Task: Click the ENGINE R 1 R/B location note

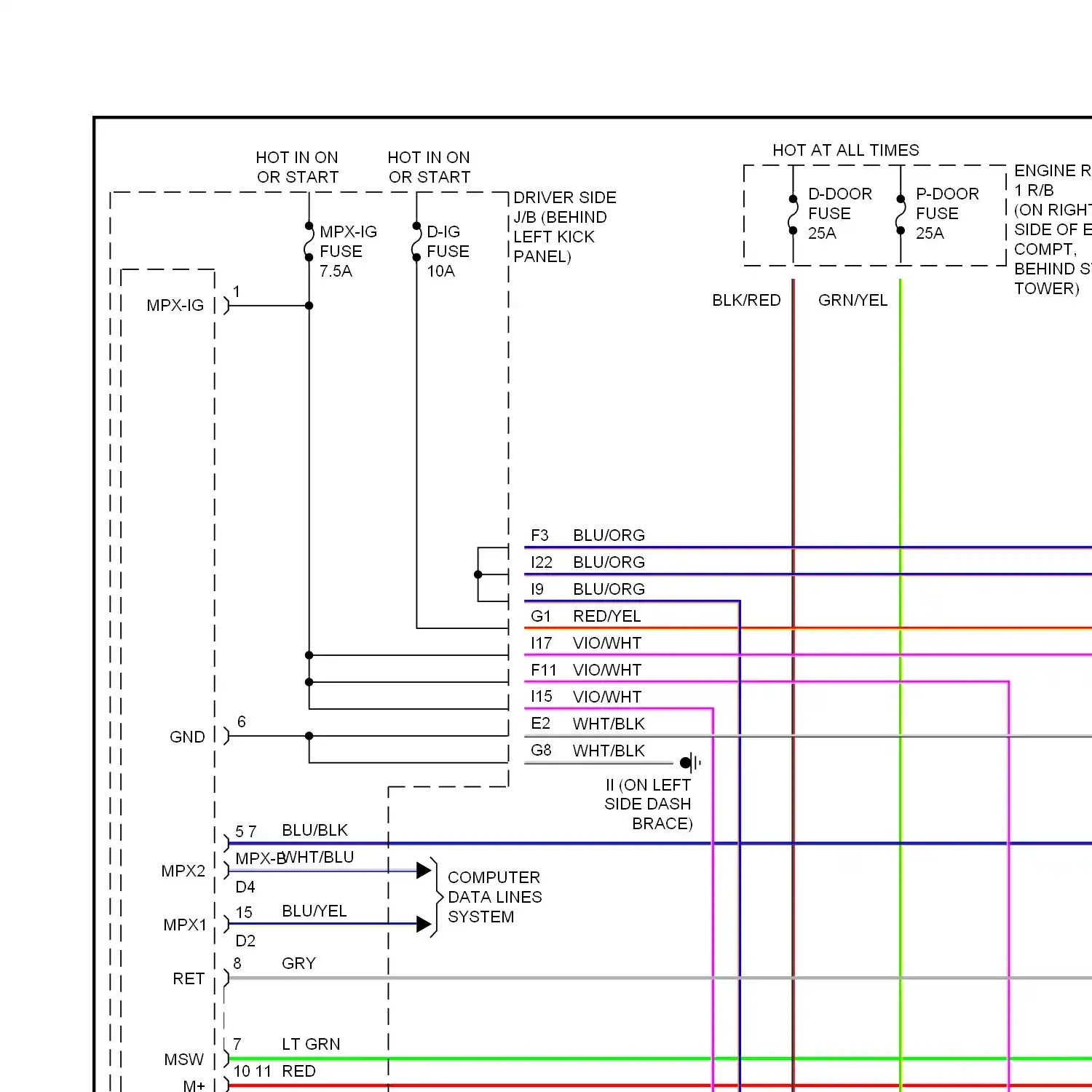Action: pos(1053,229)
